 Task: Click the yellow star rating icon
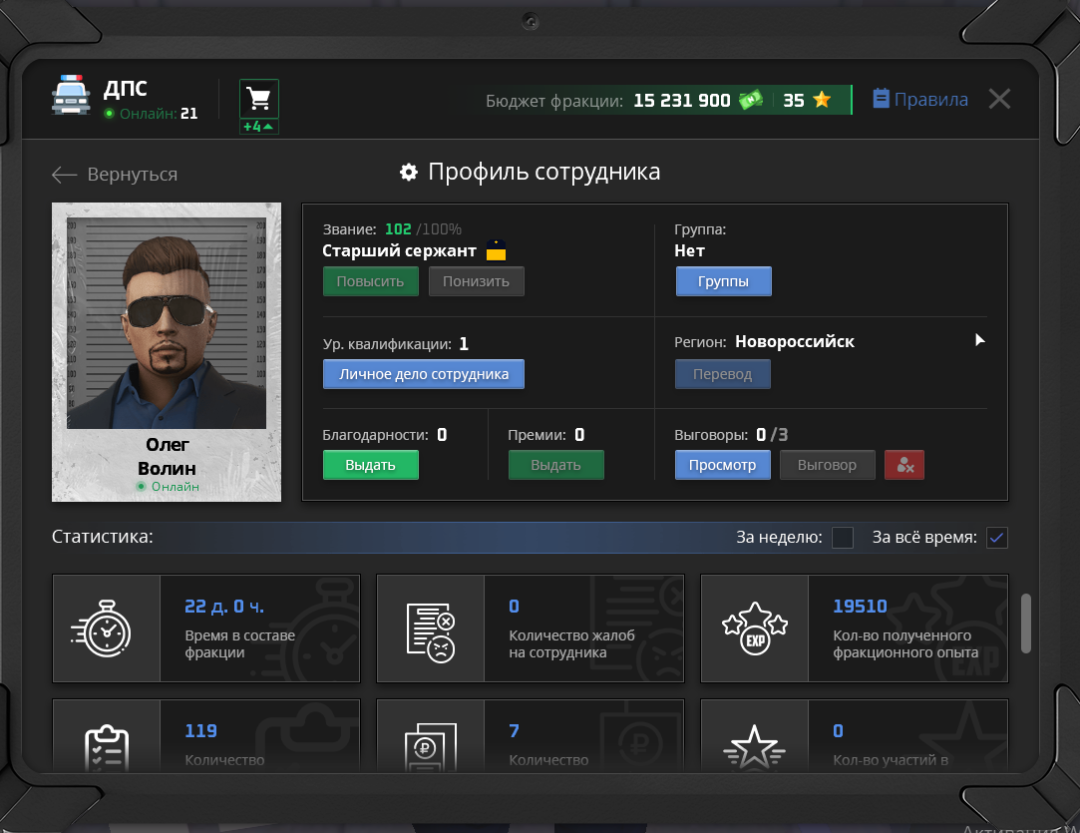coord(822,100)
